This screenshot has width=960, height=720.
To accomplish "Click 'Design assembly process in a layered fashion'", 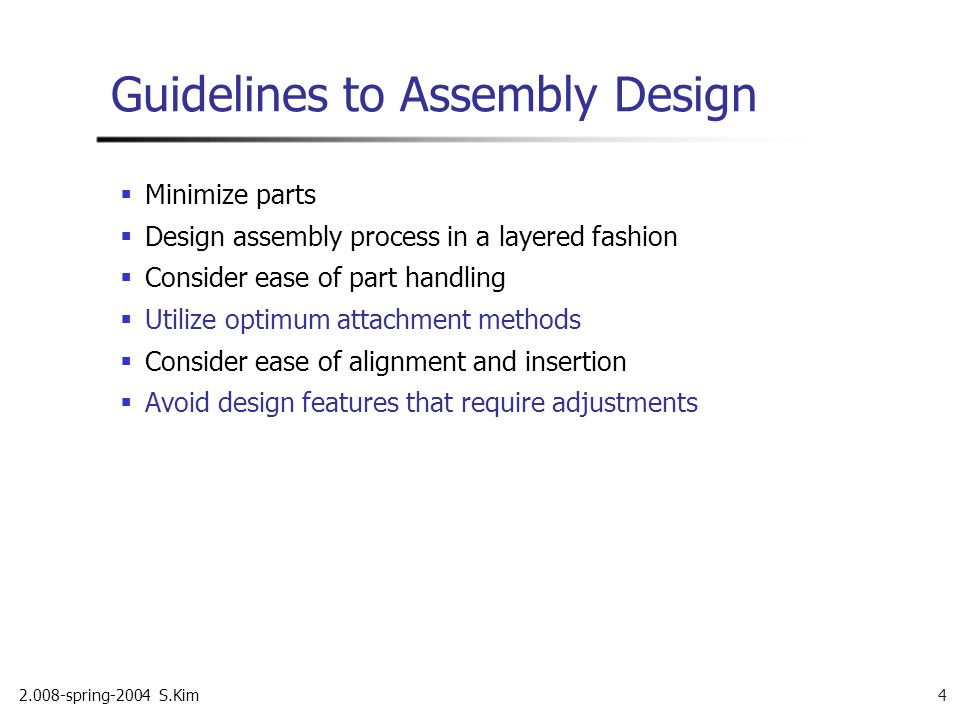I will pyautogui.click(x=411, y=237).
